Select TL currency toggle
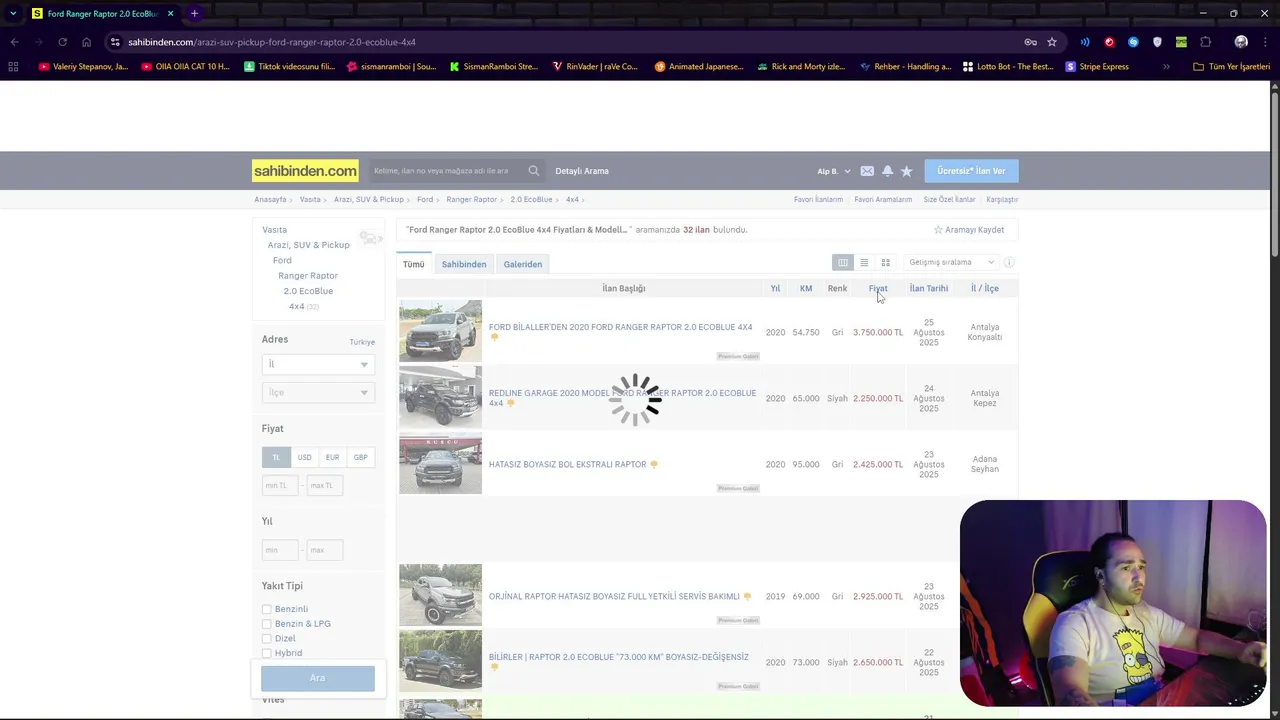 tap(276, 457)
